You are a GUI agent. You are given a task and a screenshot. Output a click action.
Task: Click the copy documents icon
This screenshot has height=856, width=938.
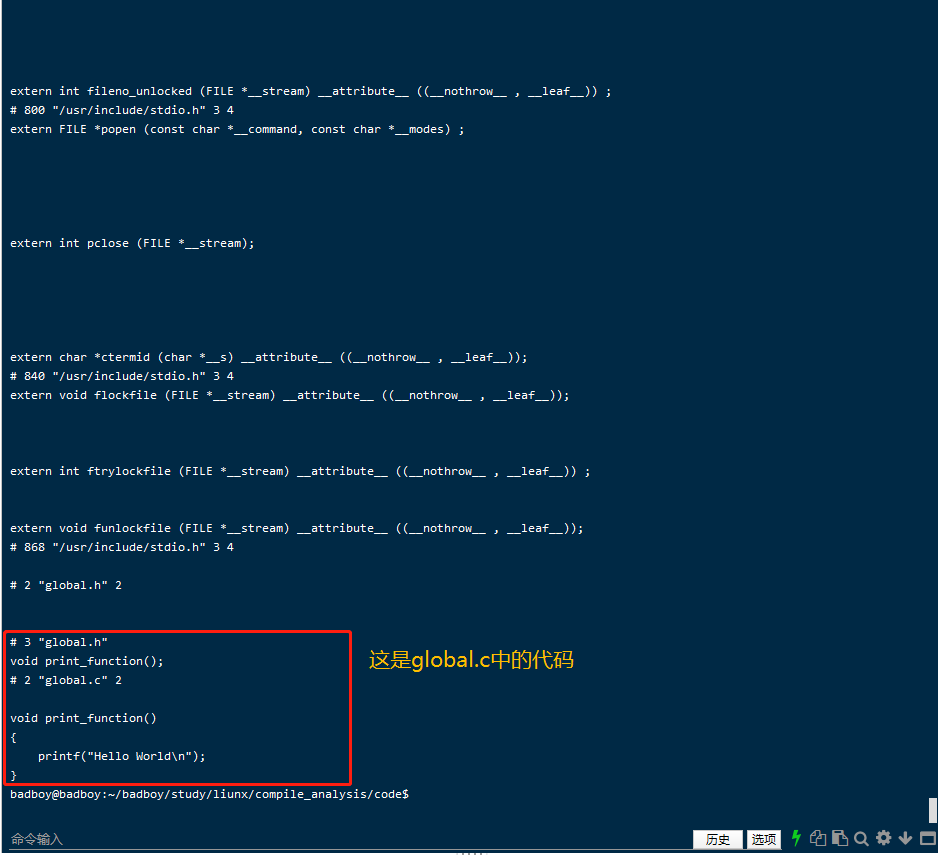[818, 838]
